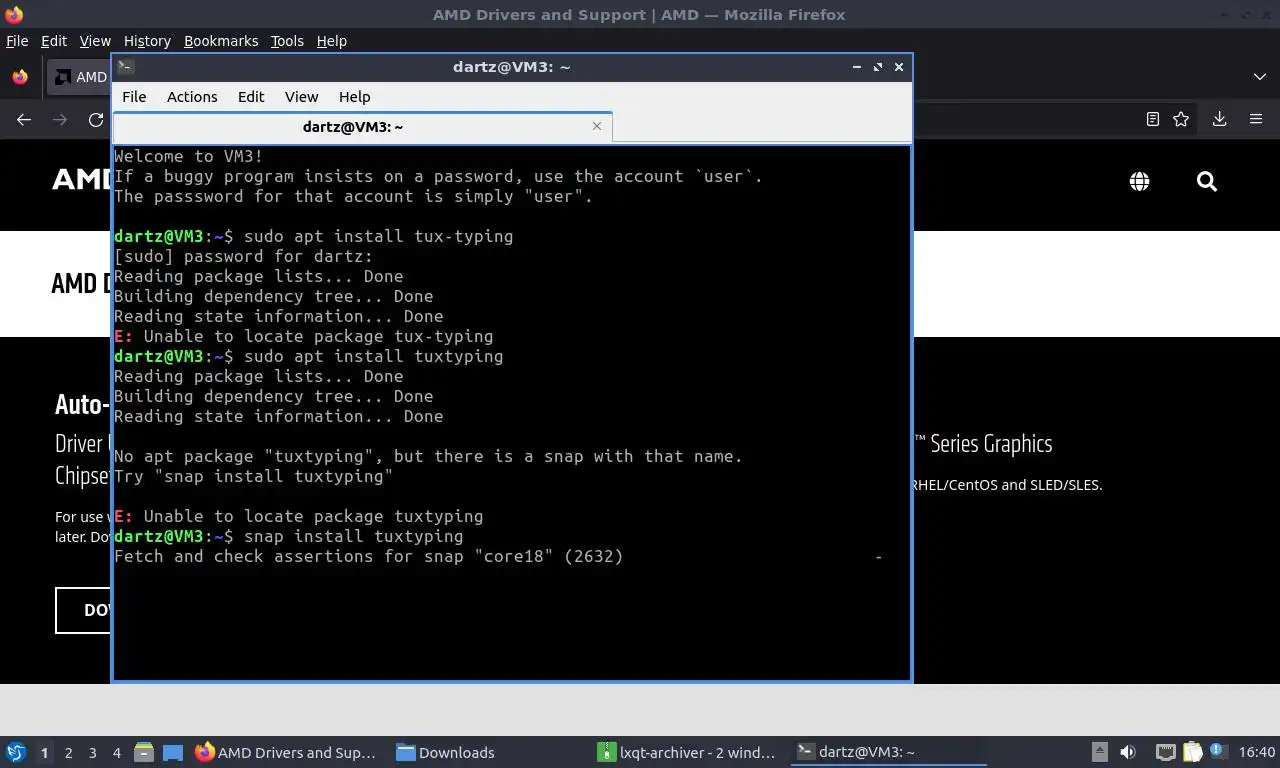
Task: Open the terminal Edit menu
Action: point(251,97)
